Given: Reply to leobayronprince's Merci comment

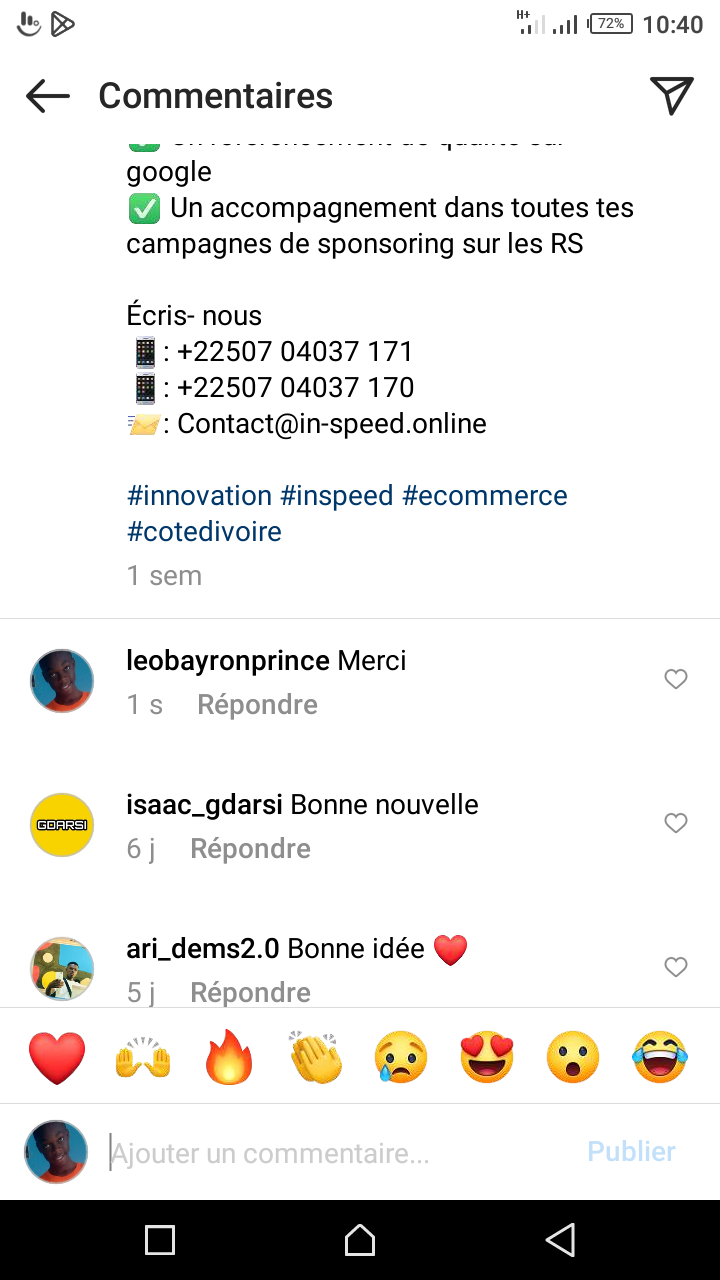Looking at the screenshot, I should (257, 705).
